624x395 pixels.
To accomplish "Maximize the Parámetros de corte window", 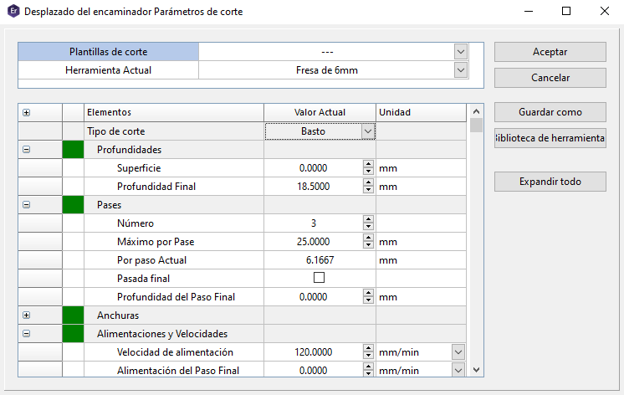I will pyautogui.click(x=566, y=11).
